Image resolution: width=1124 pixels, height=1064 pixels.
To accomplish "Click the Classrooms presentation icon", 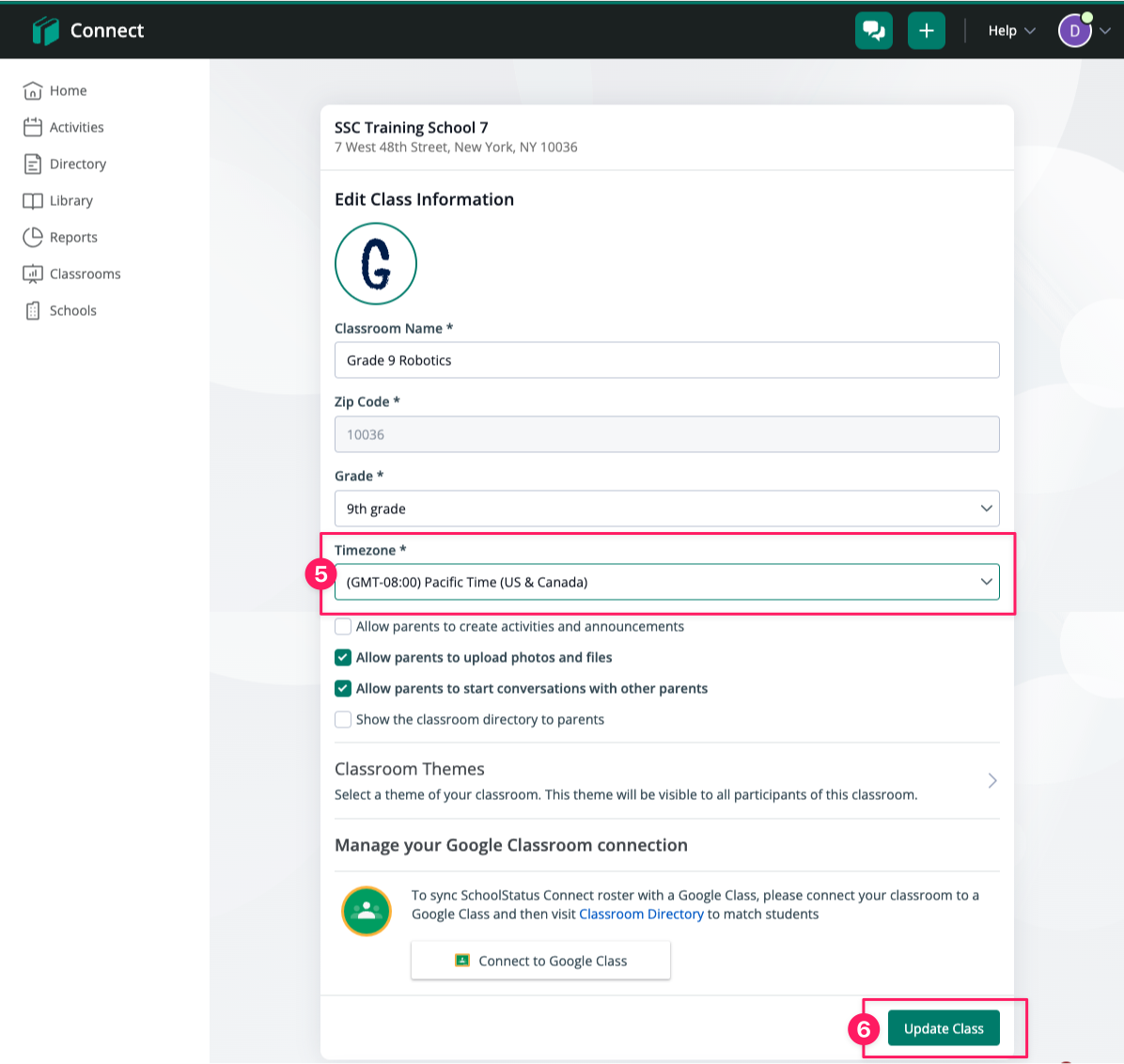I will click(32, 274).
